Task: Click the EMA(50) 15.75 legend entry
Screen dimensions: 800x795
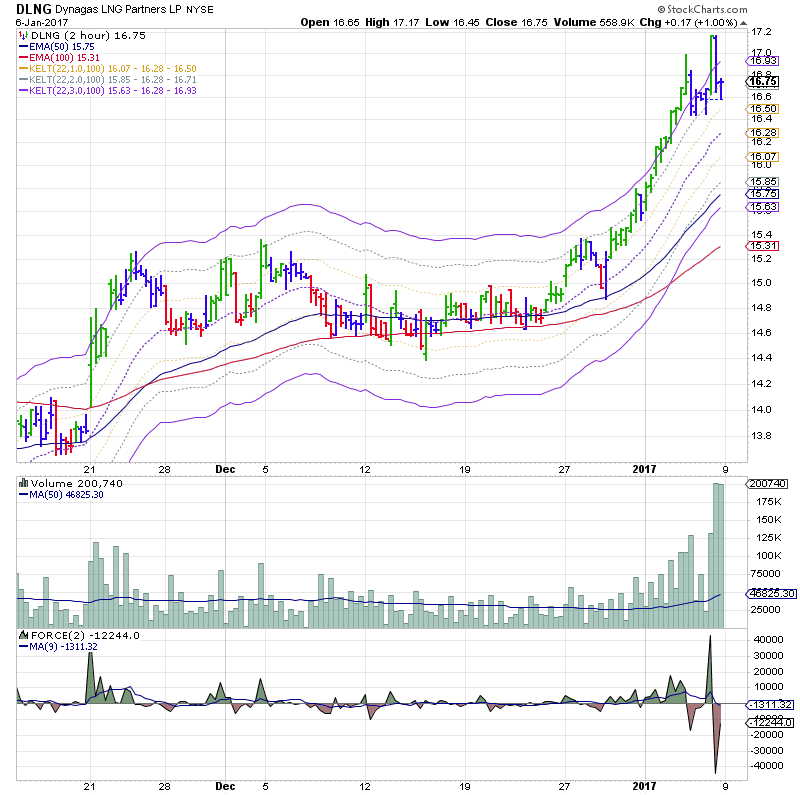Action: (57, 46)
